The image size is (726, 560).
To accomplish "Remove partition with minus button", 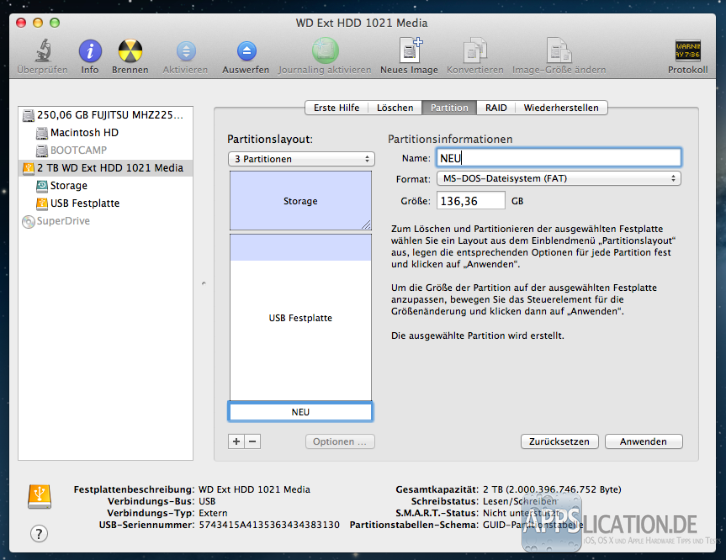I will pos(252,441).
